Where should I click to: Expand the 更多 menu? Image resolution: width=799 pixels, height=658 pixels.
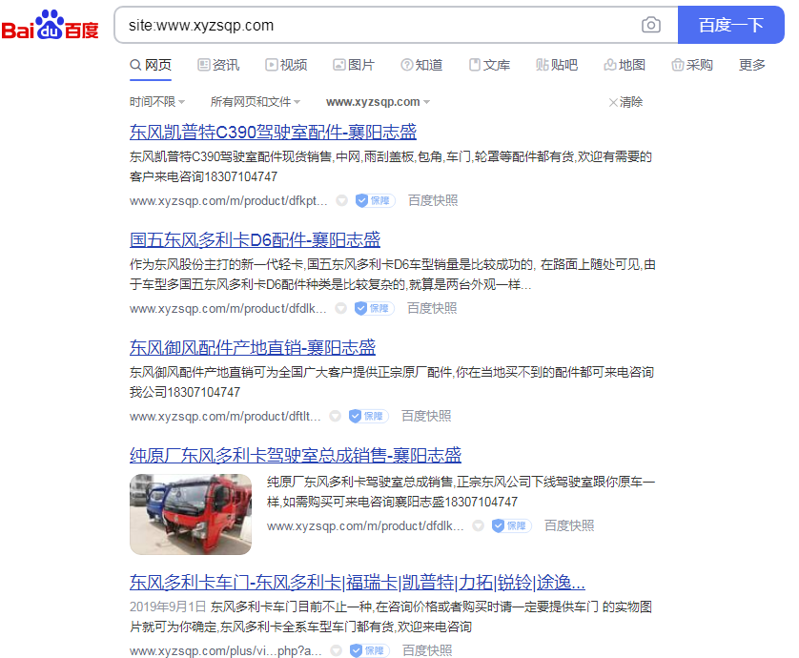[752, 65]
